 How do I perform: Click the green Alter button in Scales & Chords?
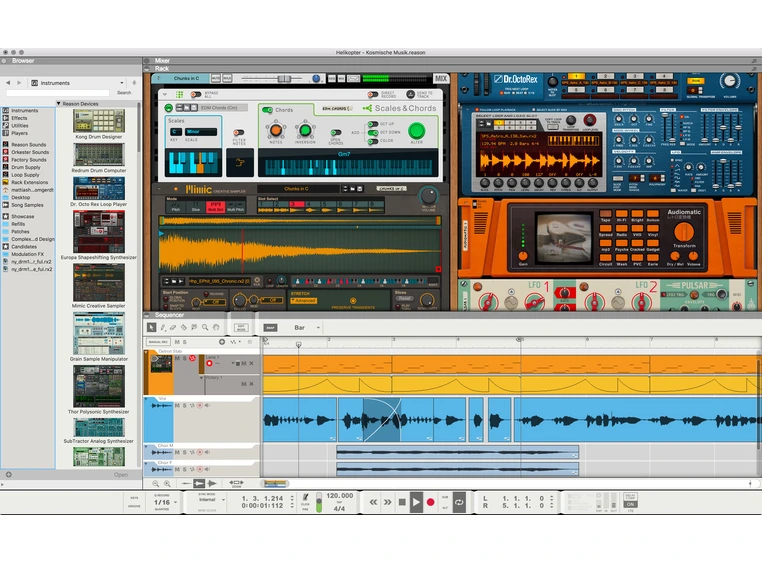(x=416, y=130)
